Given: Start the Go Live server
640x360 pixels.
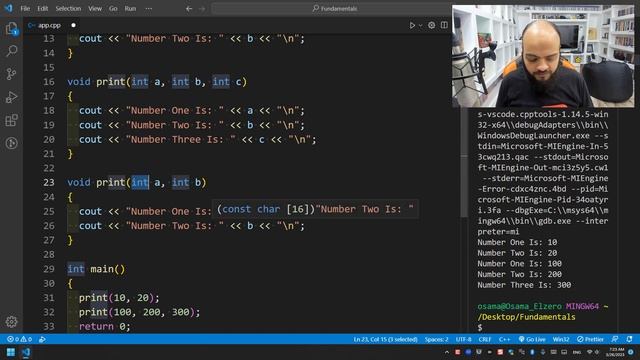Looking at the screenshot, I should pos(532,339).
